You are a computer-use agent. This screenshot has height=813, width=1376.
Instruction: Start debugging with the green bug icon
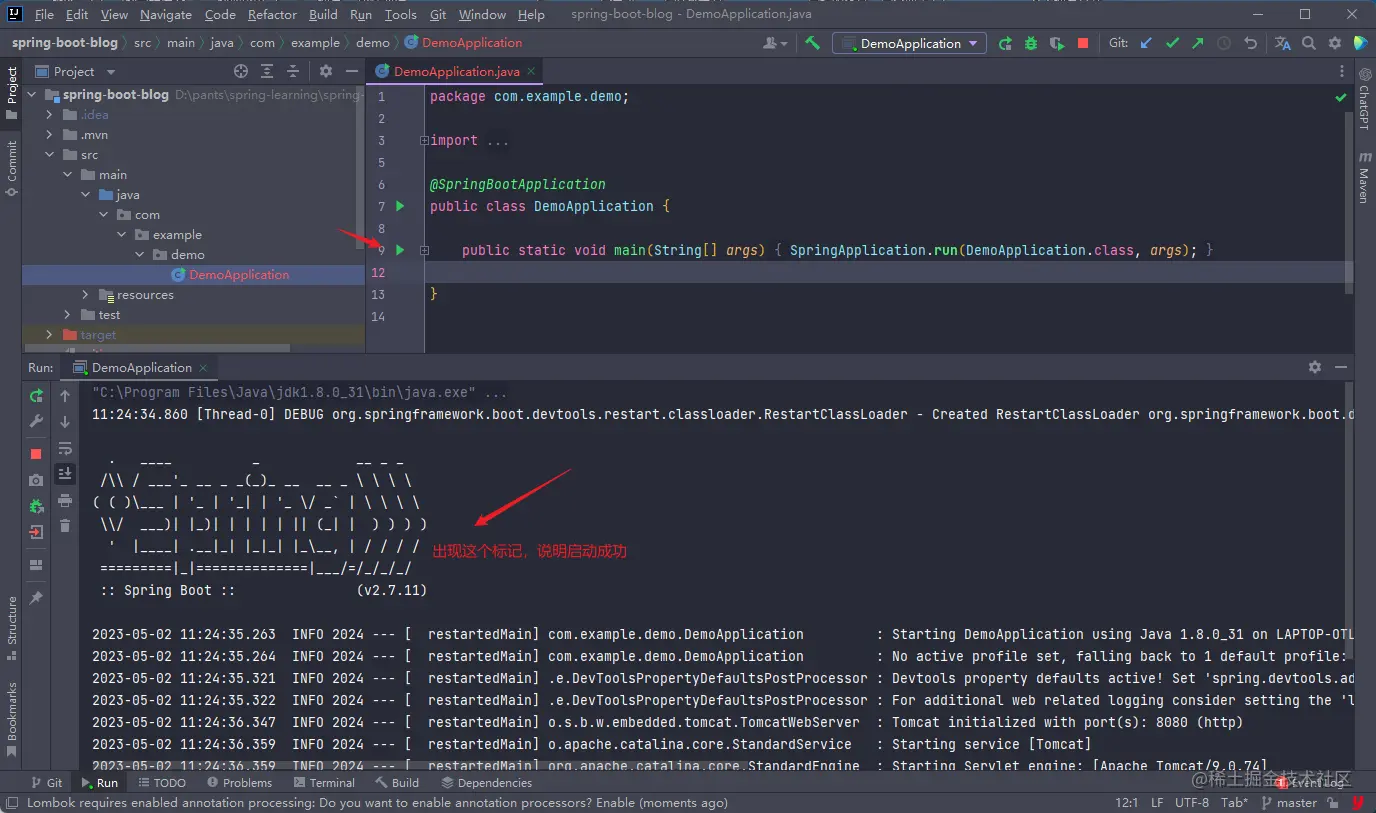click(1031, 43)
